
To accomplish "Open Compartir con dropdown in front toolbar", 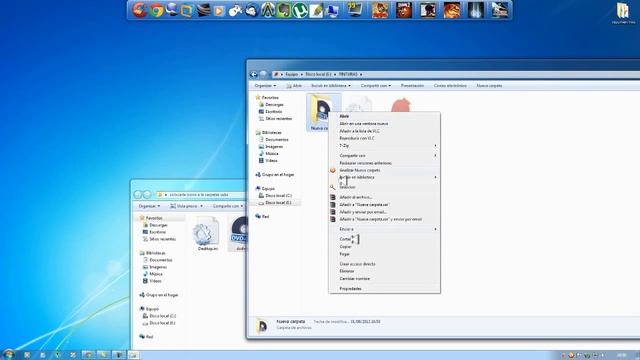I will click(376, 86).
